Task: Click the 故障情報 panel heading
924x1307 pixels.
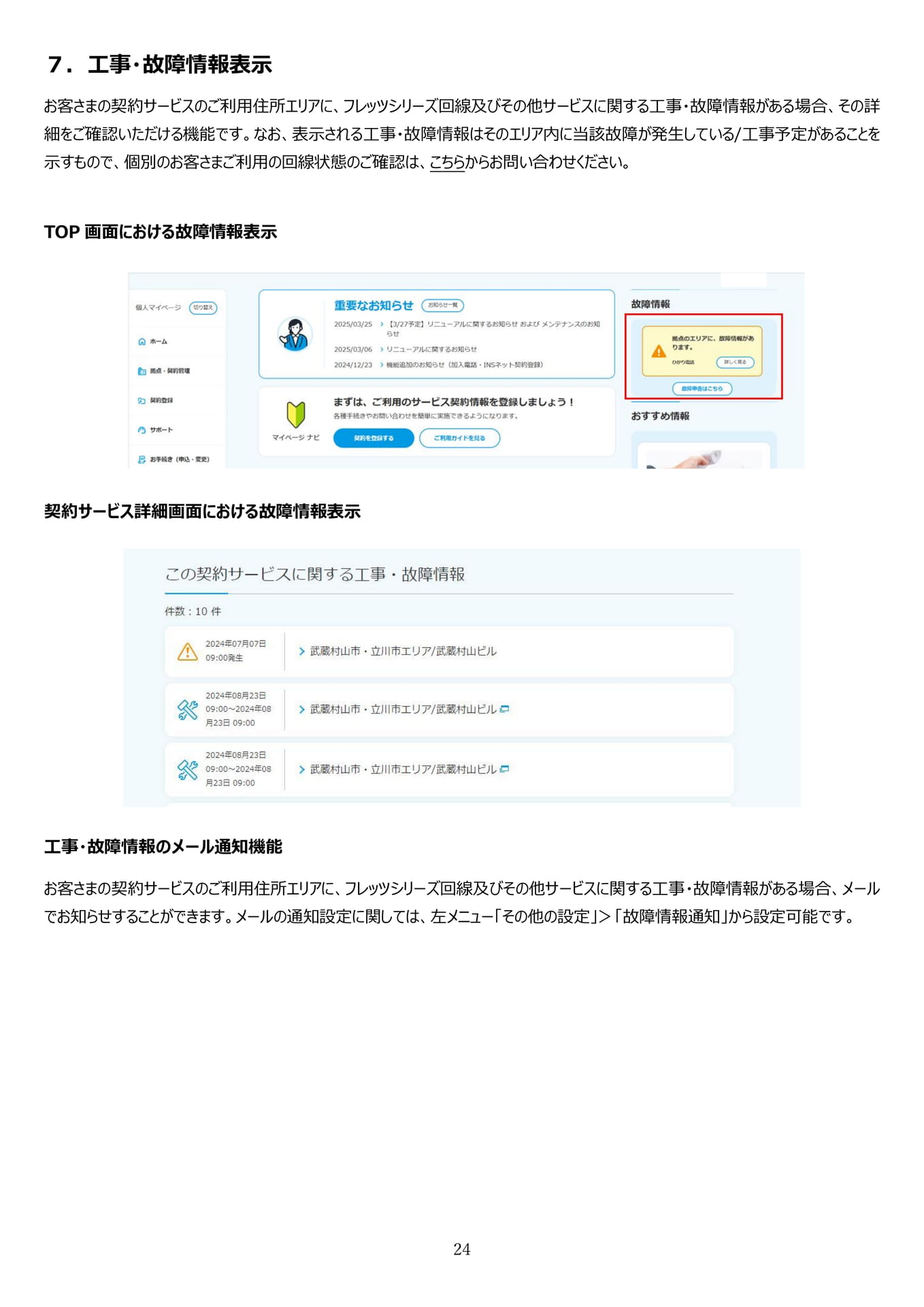Action: click(650, 304)
